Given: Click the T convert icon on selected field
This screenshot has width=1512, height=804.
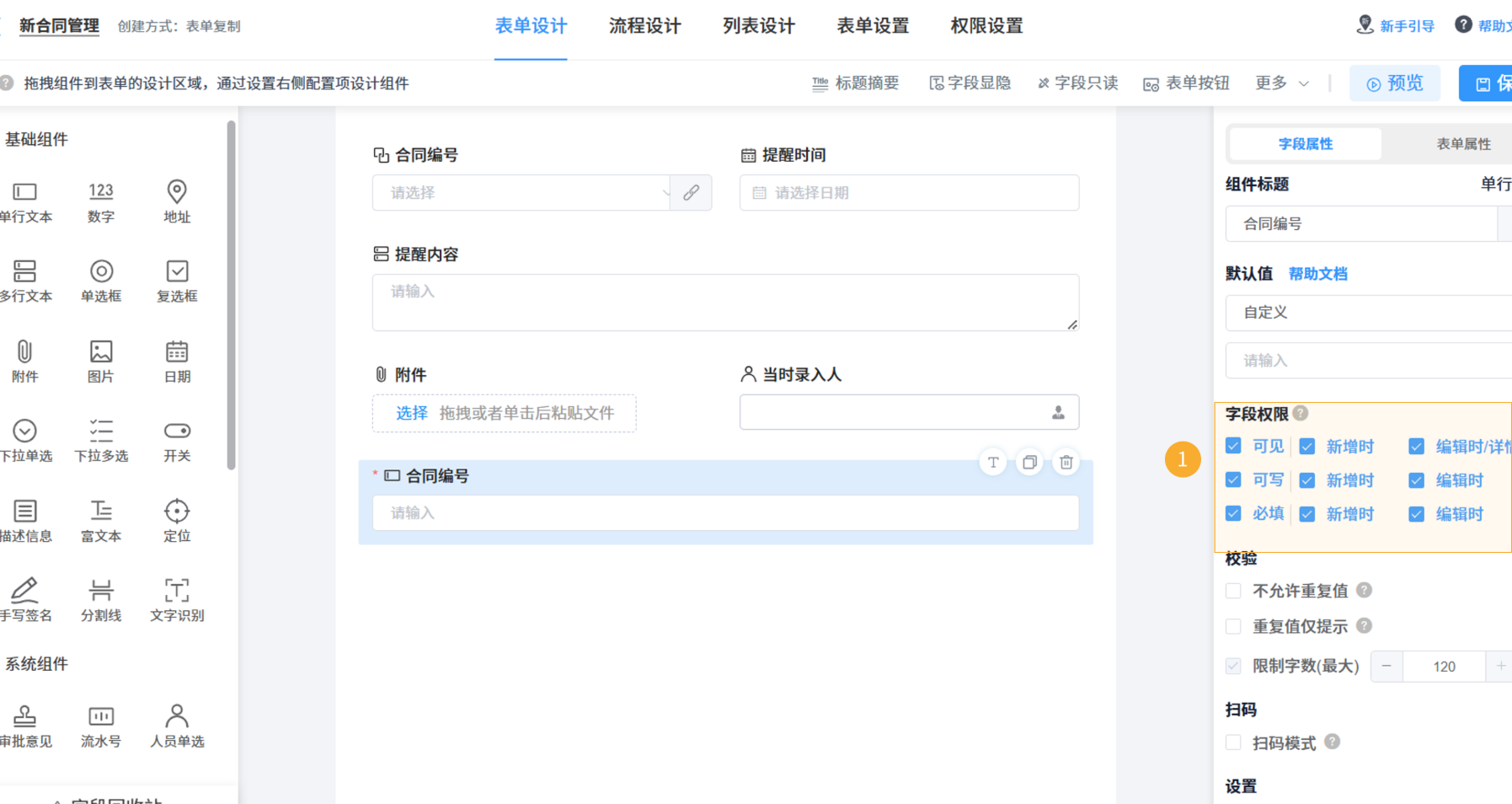Looking at the screenshot, I should pyautogui.click(x=993, y=462).
